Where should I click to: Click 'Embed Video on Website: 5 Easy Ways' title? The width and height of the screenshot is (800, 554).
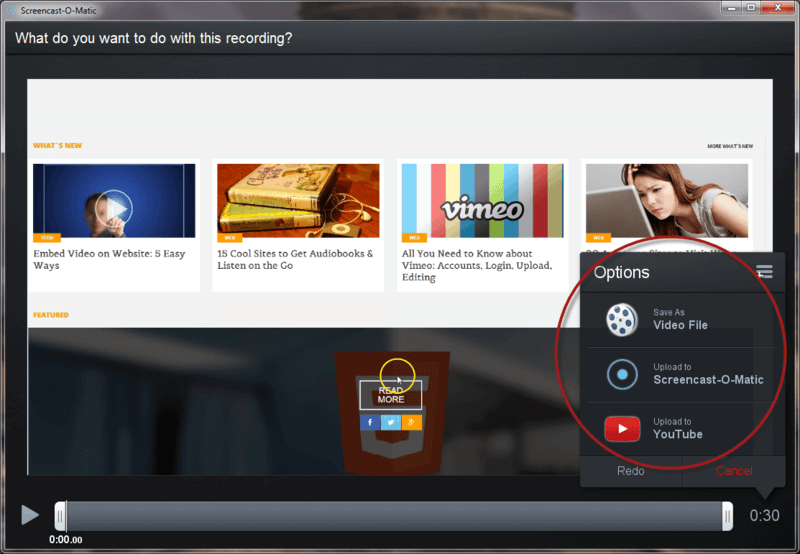click(109, 260)
